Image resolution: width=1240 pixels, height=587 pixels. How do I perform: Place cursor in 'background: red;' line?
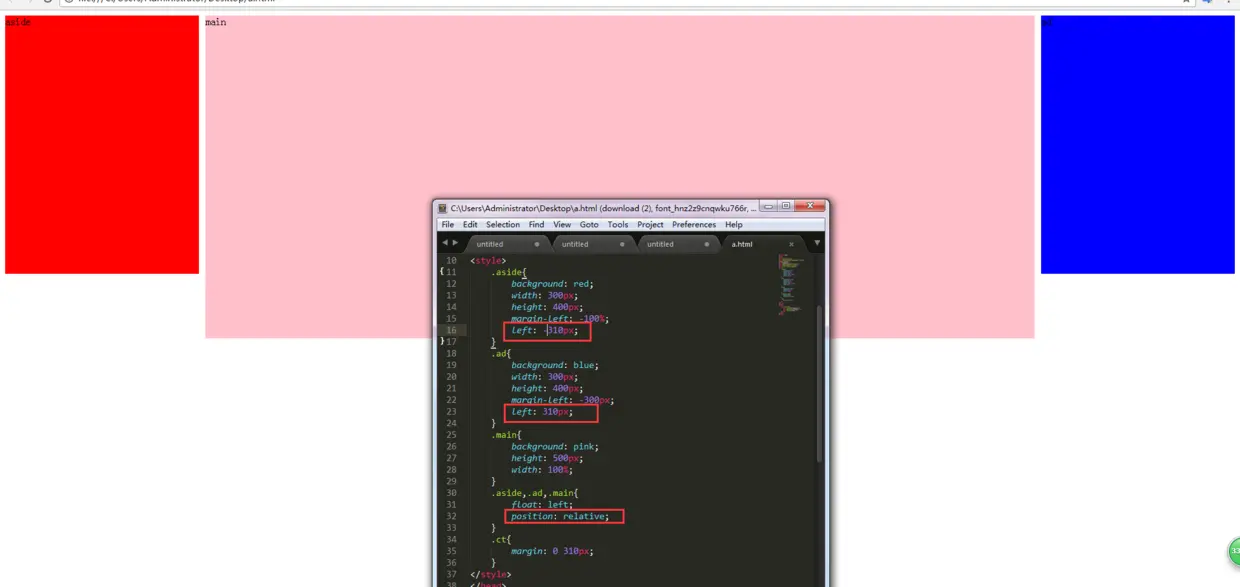coord(553,284)
